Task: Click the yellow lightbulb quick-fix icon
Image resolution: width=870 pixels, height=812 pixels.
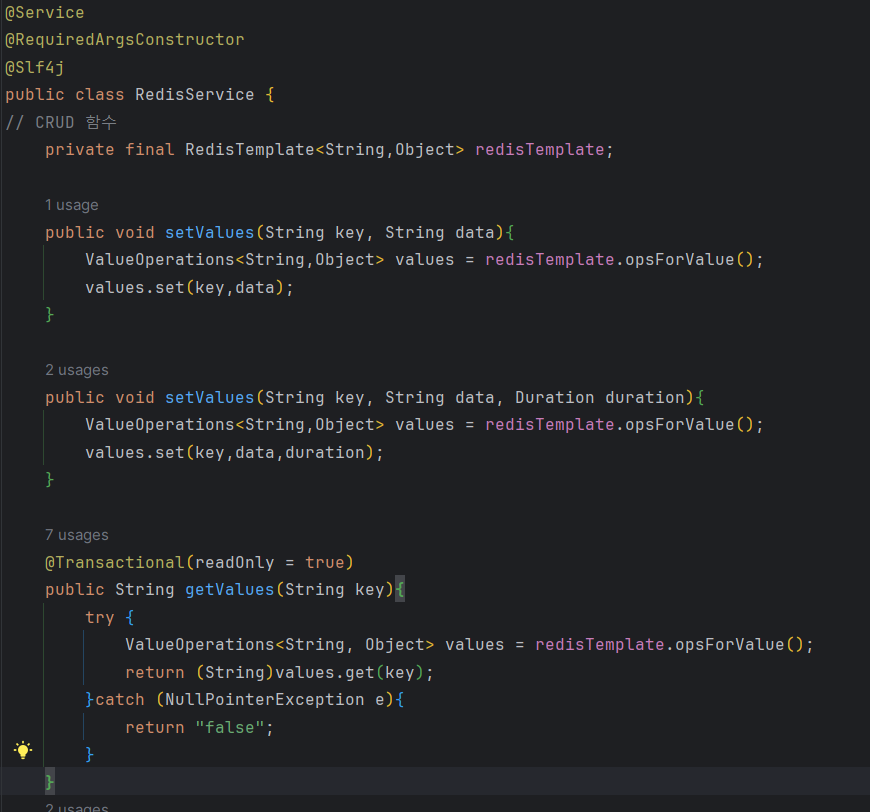Action: (x=23, y=750)
